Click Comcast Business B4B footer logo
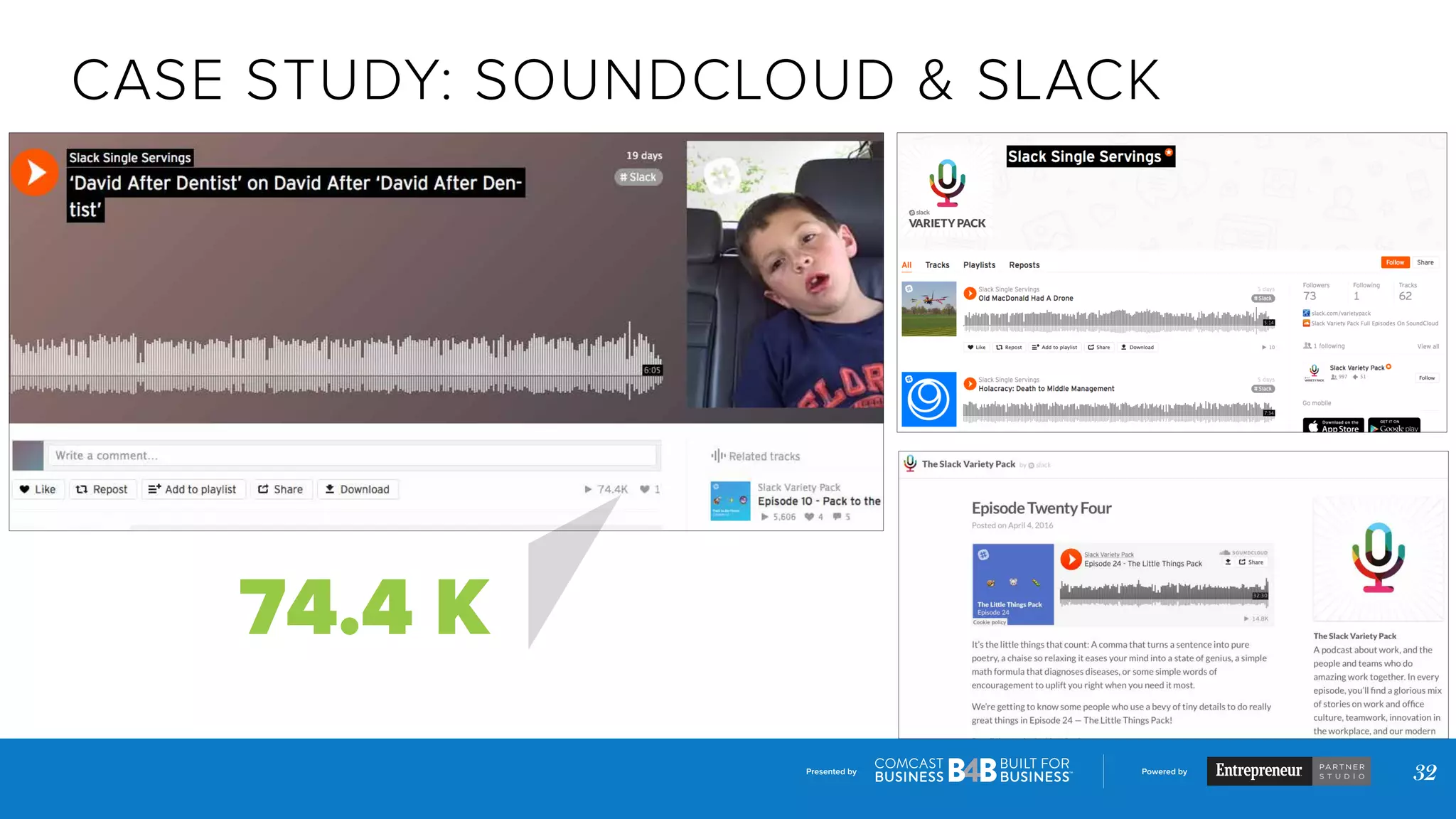Image resolution: width=1456 pixels, height=819 pixels. [973, 771]
